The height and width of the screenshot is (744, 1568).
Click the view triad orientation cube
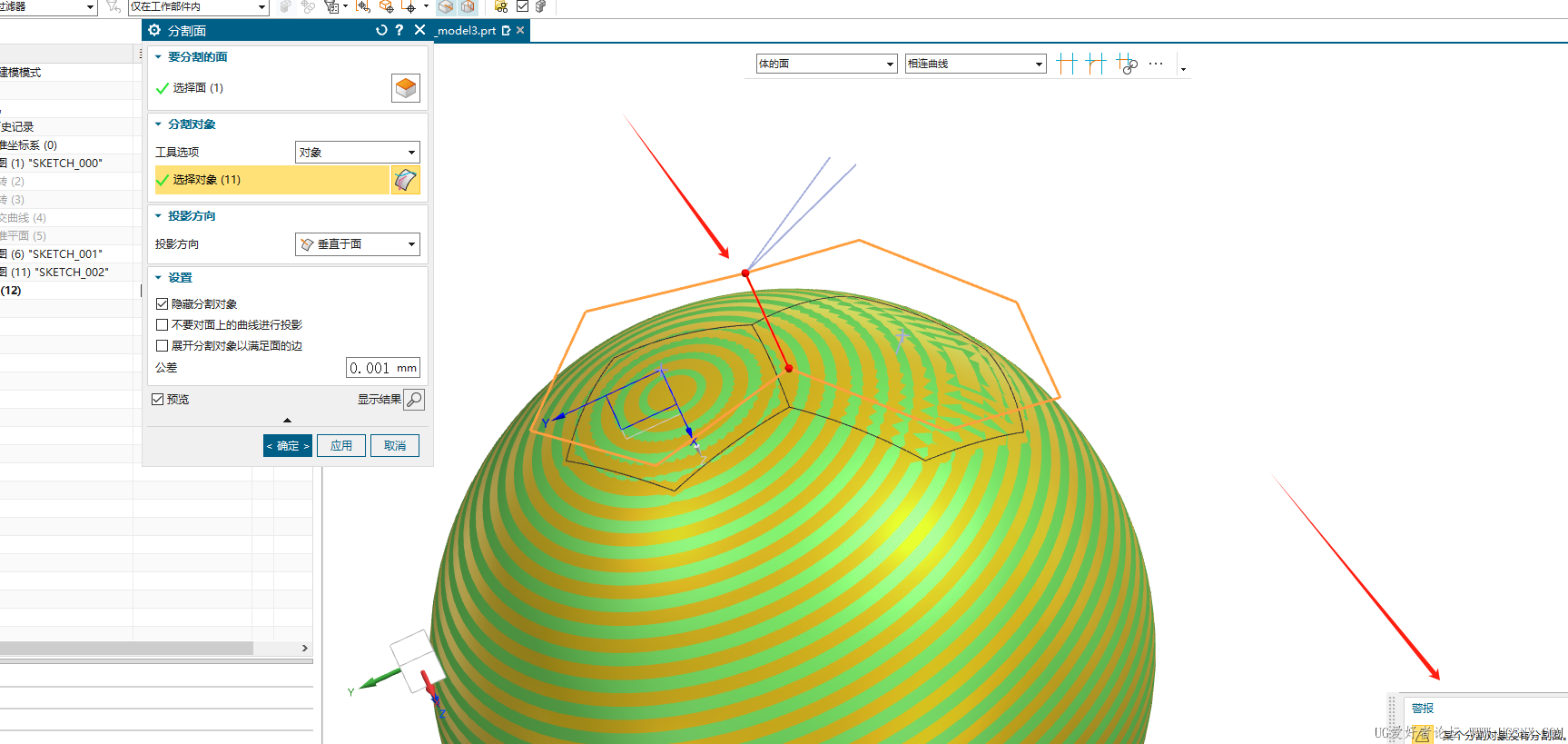418,660
